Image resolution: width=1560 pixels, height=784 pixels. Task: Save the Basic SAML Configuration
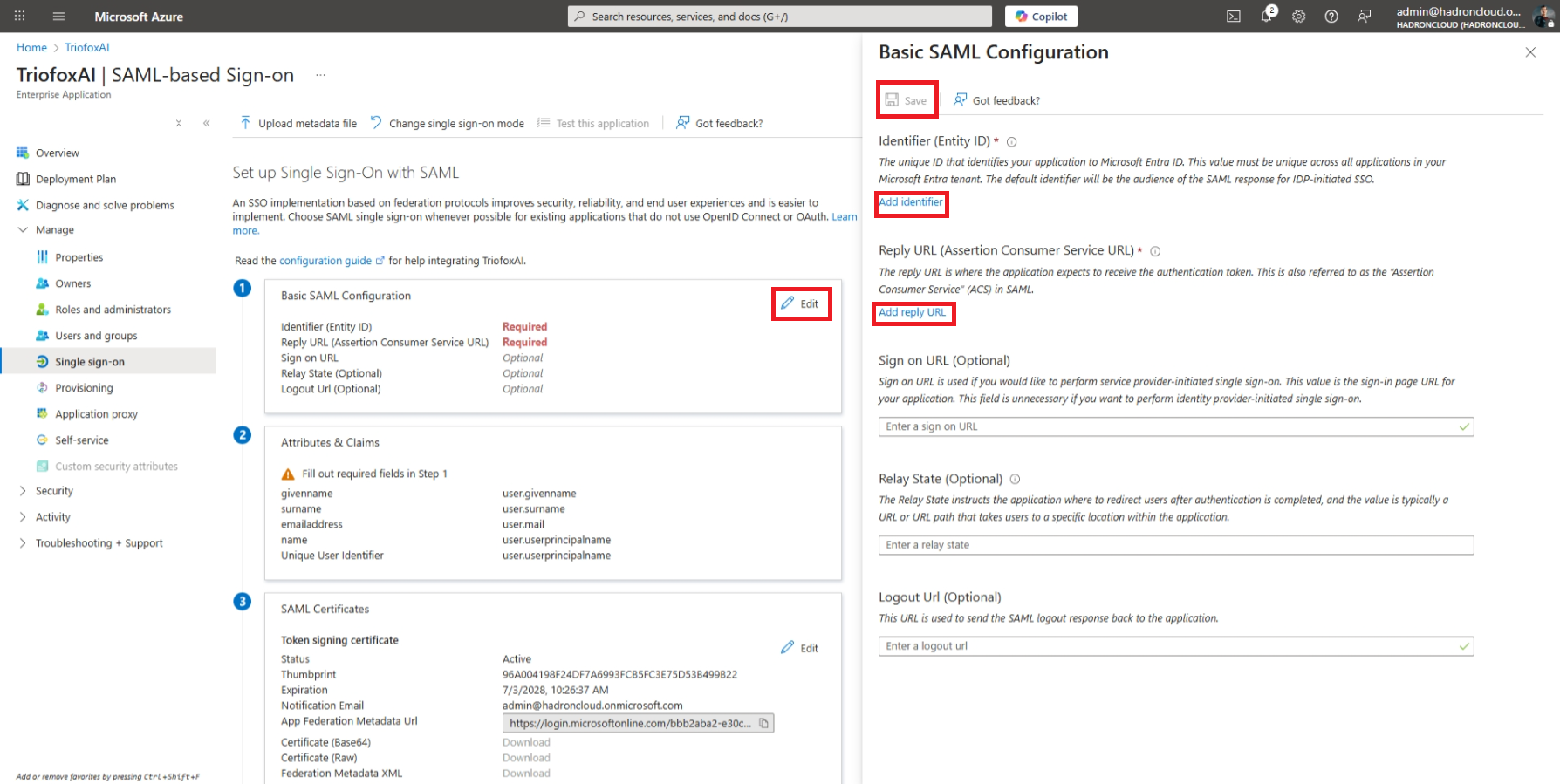(x=907, y=100)
